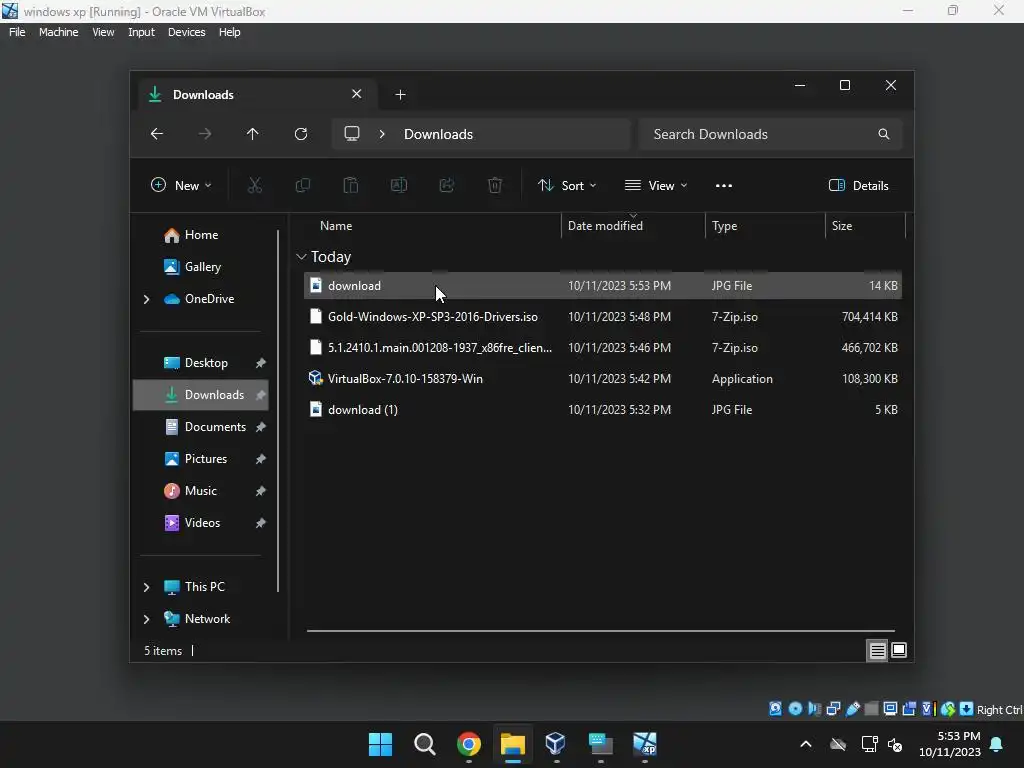Open VirtualBox Help menu
This screenshot has height=768, width=1024.
tap(229, 32)
